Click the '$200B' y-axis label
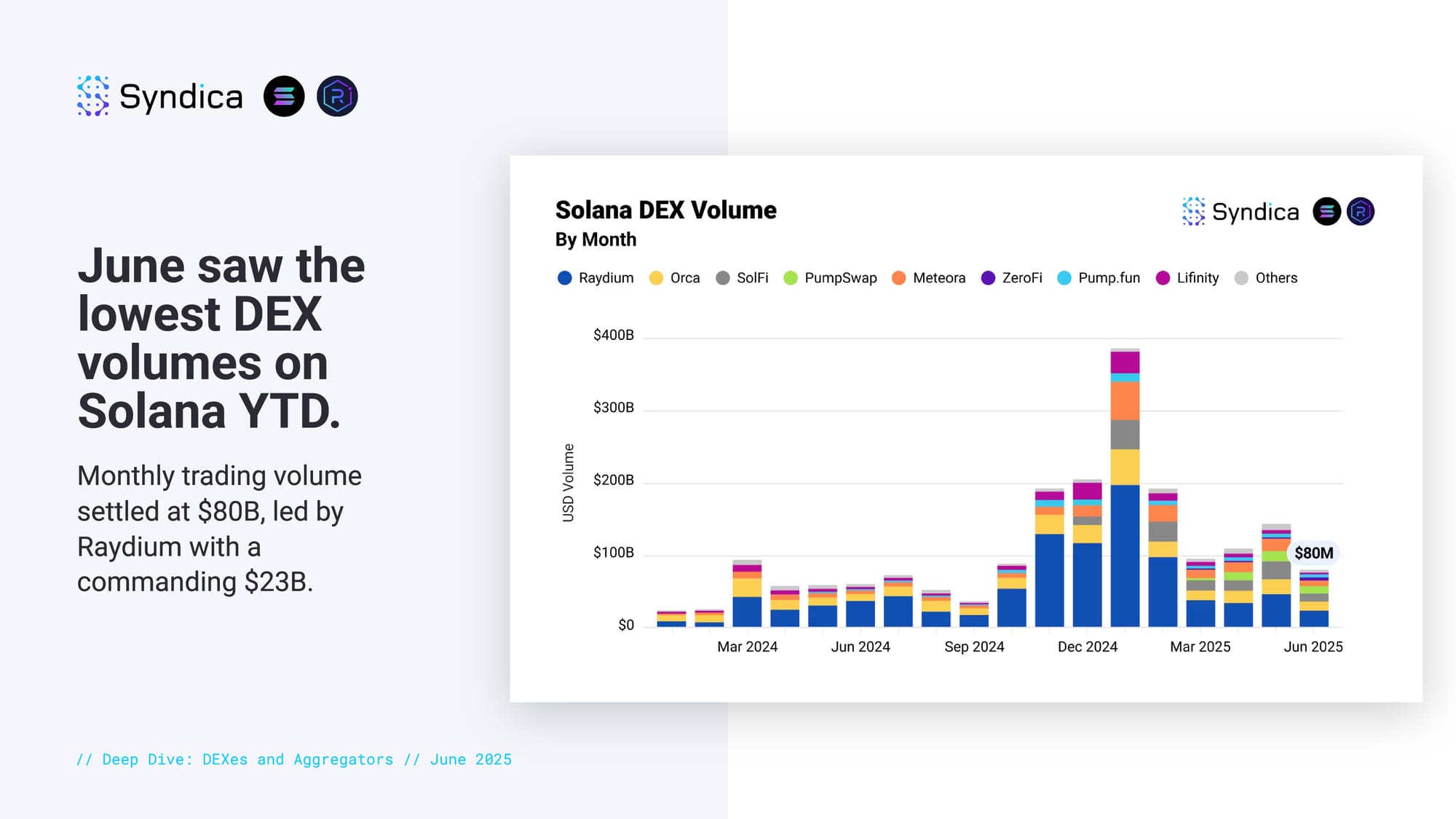 click(x=613, y=480)
